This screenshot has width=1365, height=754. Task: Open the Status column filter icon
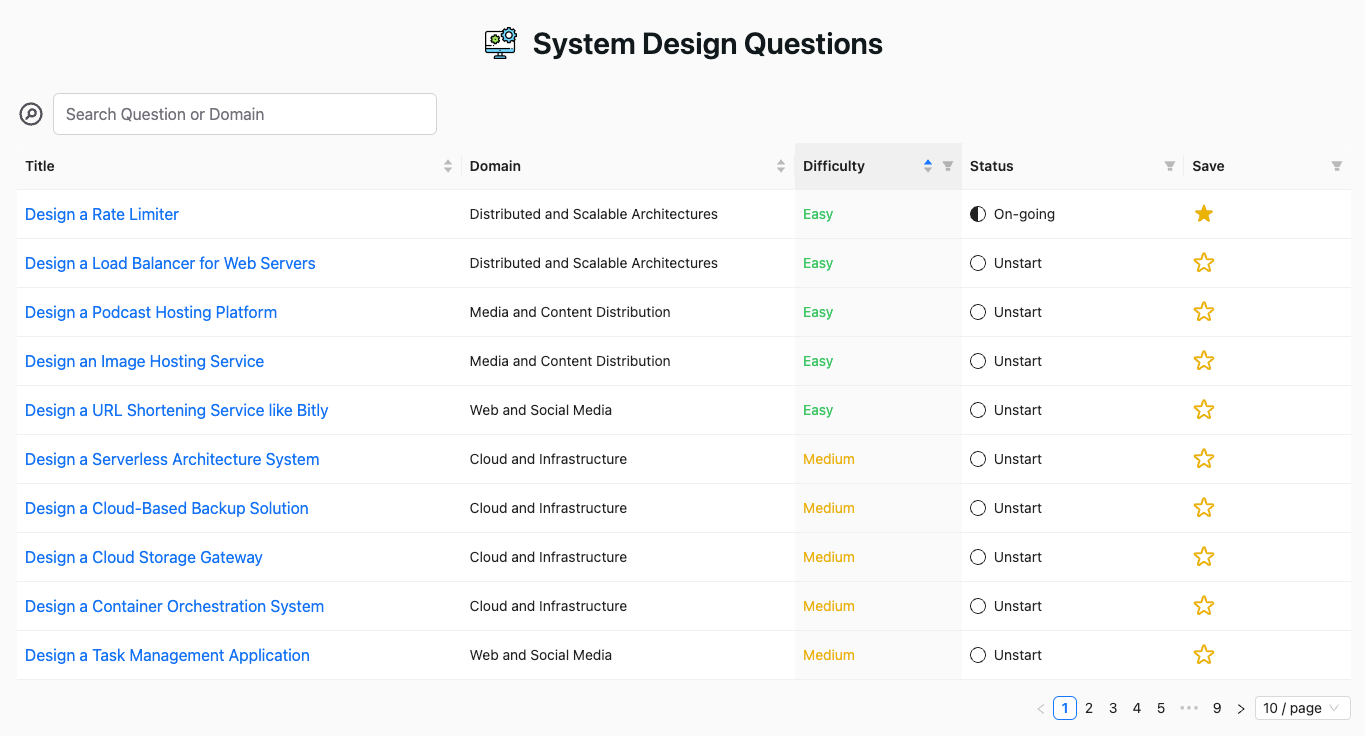(x=1169, y=166)
